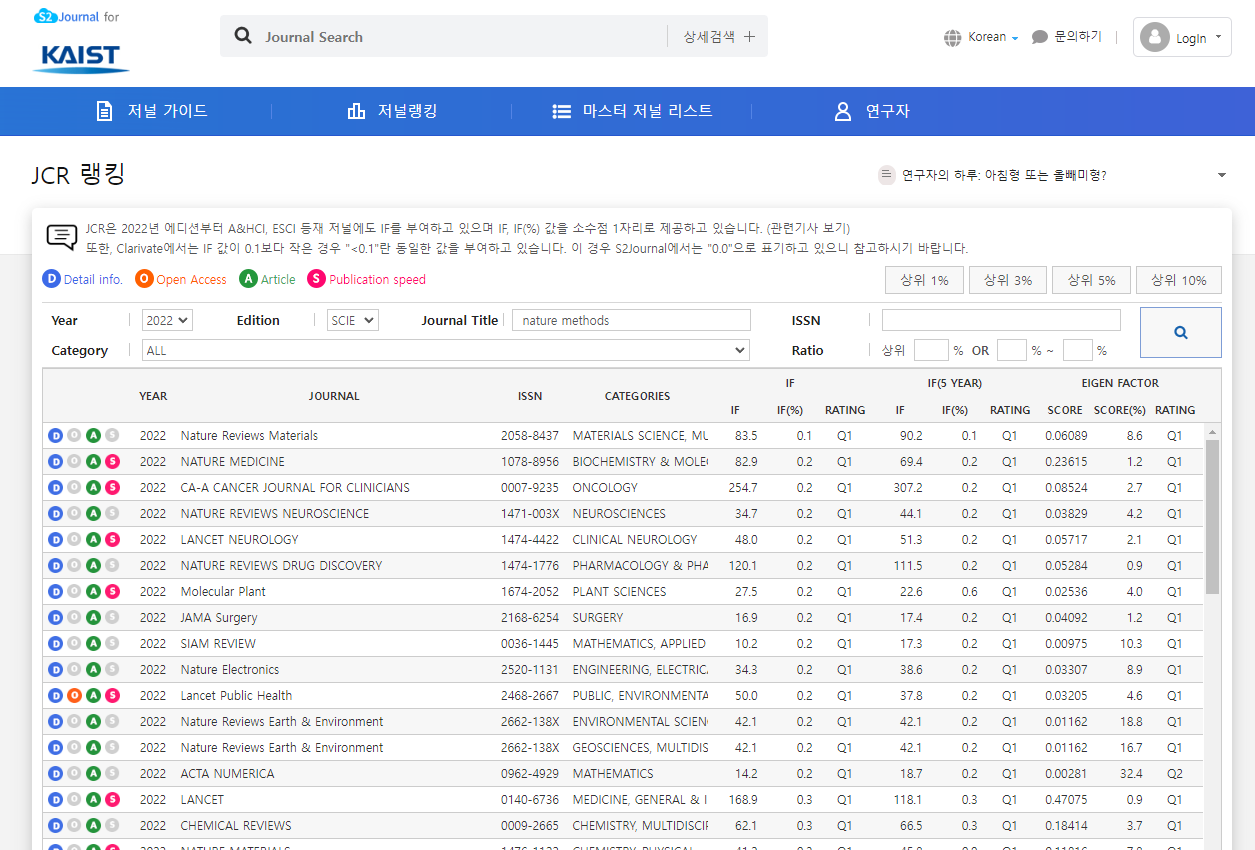The width and height of the screenshot is (1255, 850).
Task: Open 저널랭킹 menu
Action: point(392,111)
